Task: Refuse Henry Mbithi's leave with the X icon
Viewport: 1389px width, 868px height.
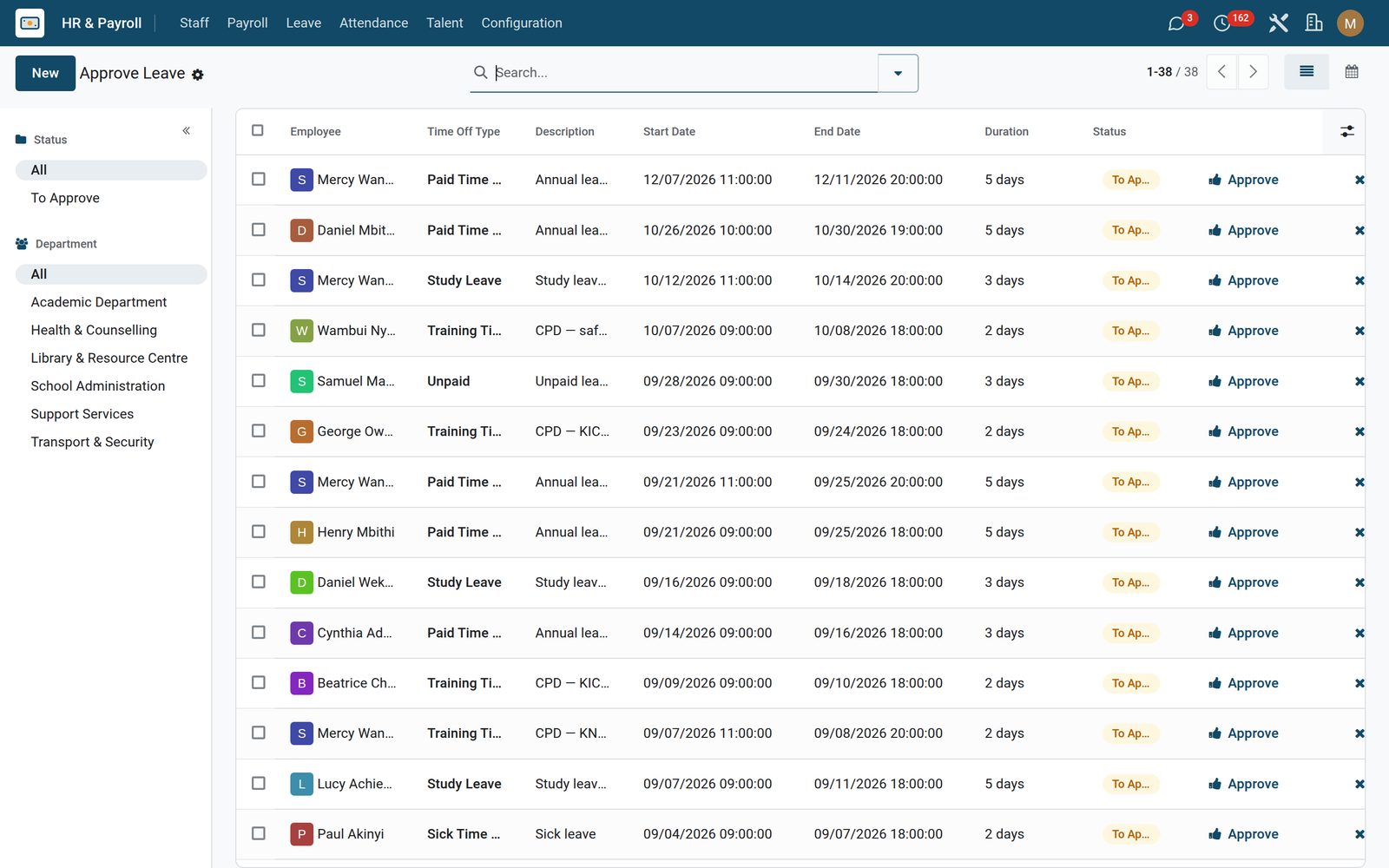Action: point(1359,532)
